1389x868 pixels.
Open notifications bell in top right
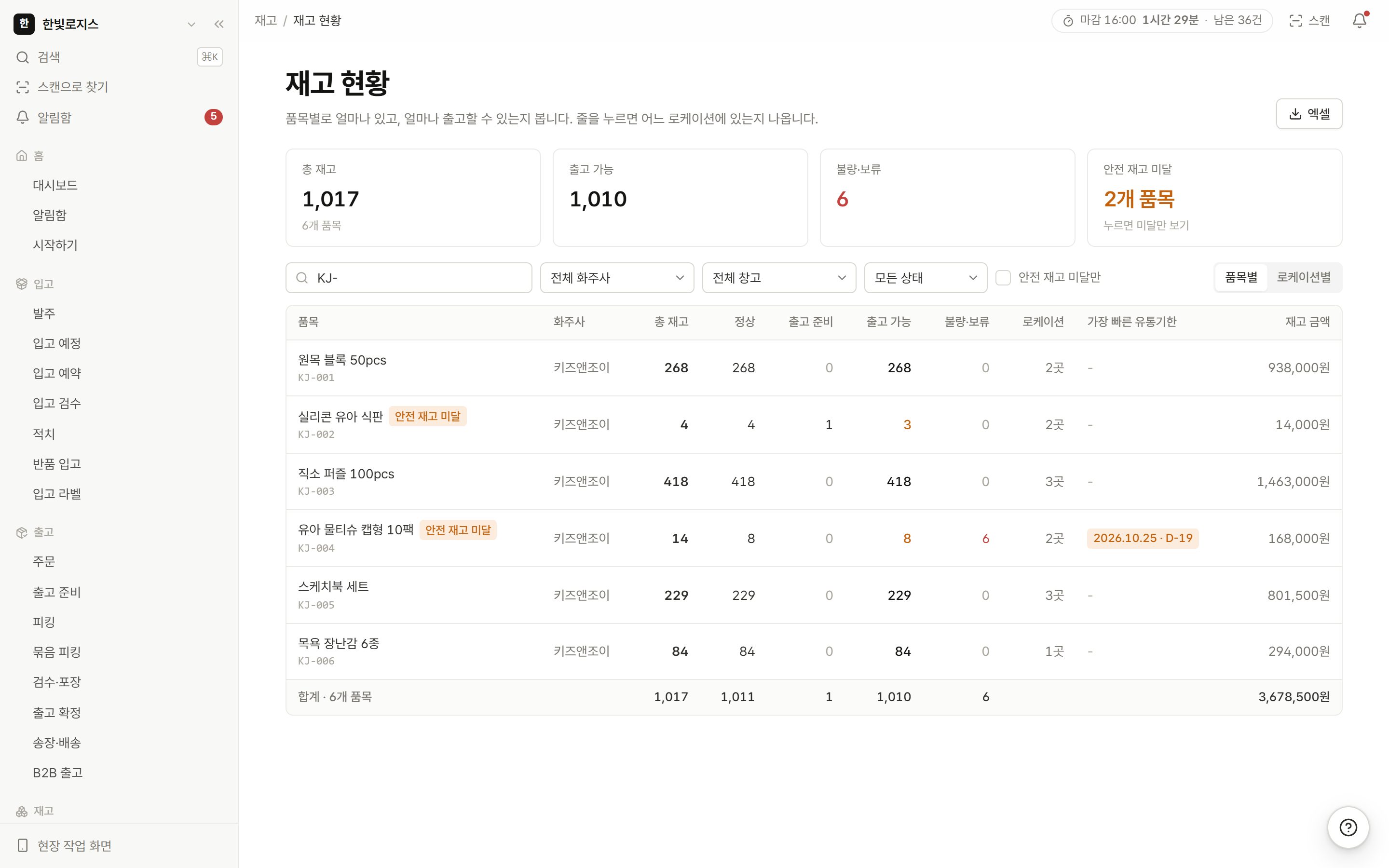click(1359, 21)
